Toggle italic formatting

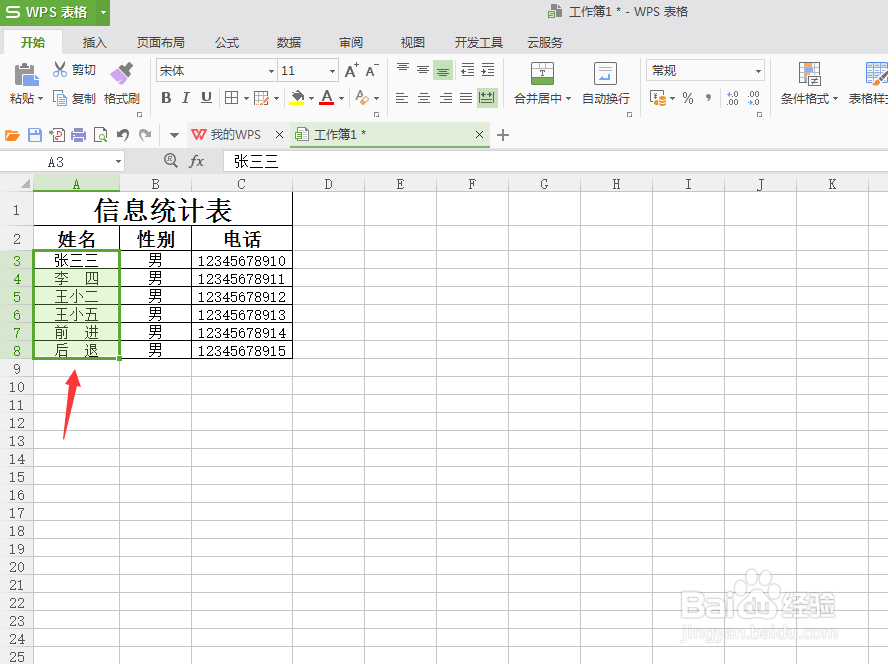(x=184, y=97)
